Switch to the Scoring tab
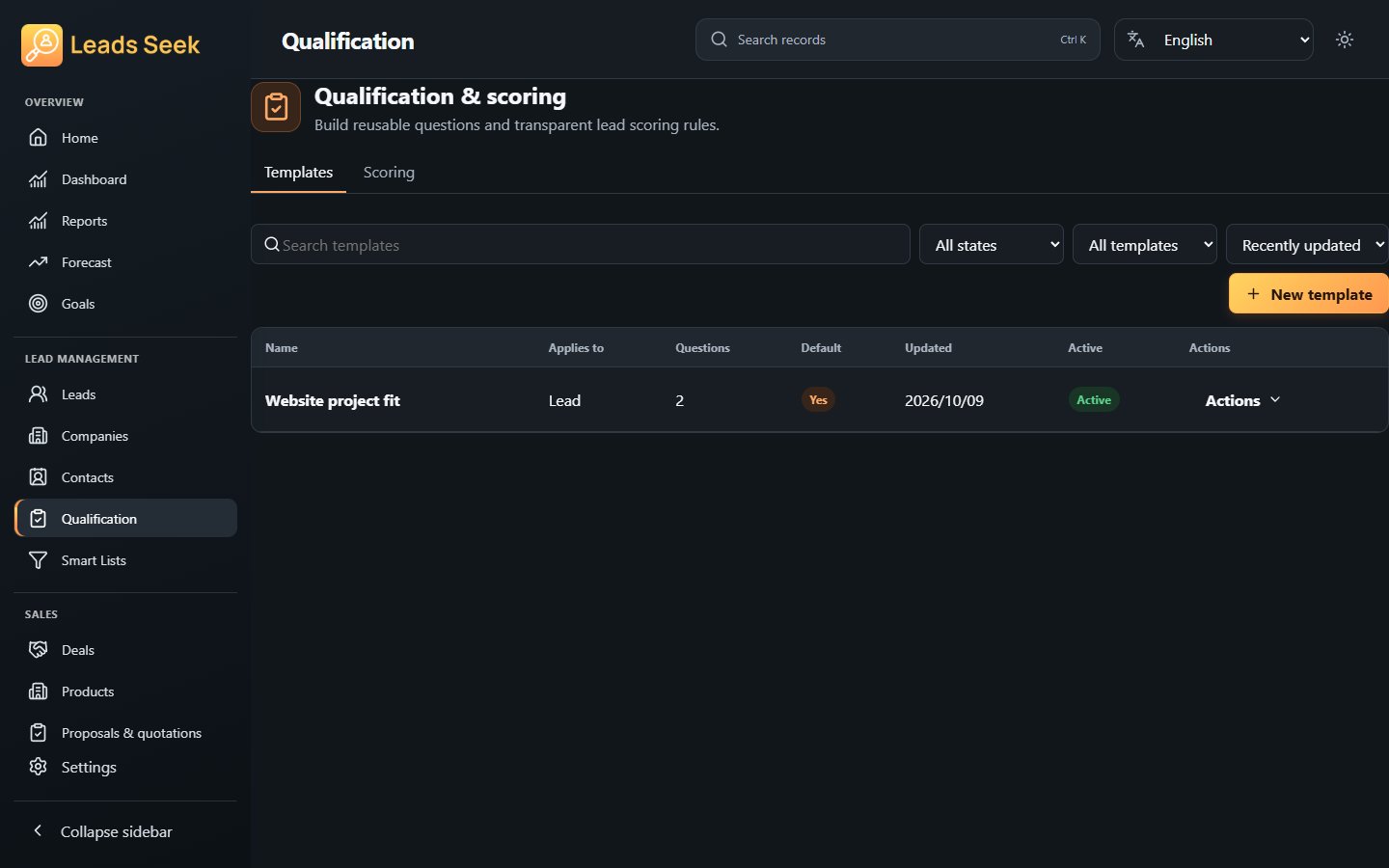 pos(389,173)
